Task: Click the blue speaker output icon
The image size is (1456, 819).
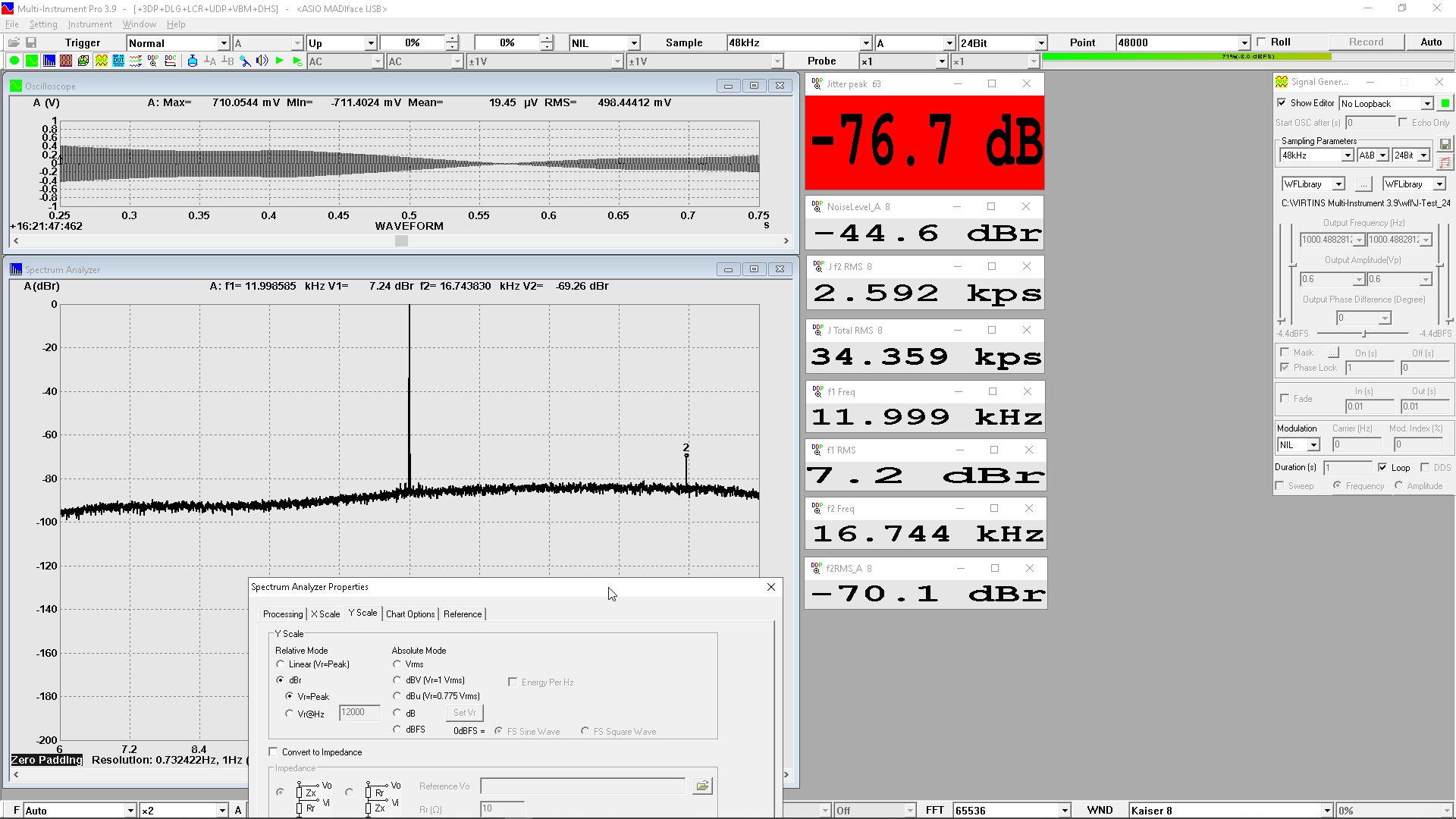Action: pos(262,61)
